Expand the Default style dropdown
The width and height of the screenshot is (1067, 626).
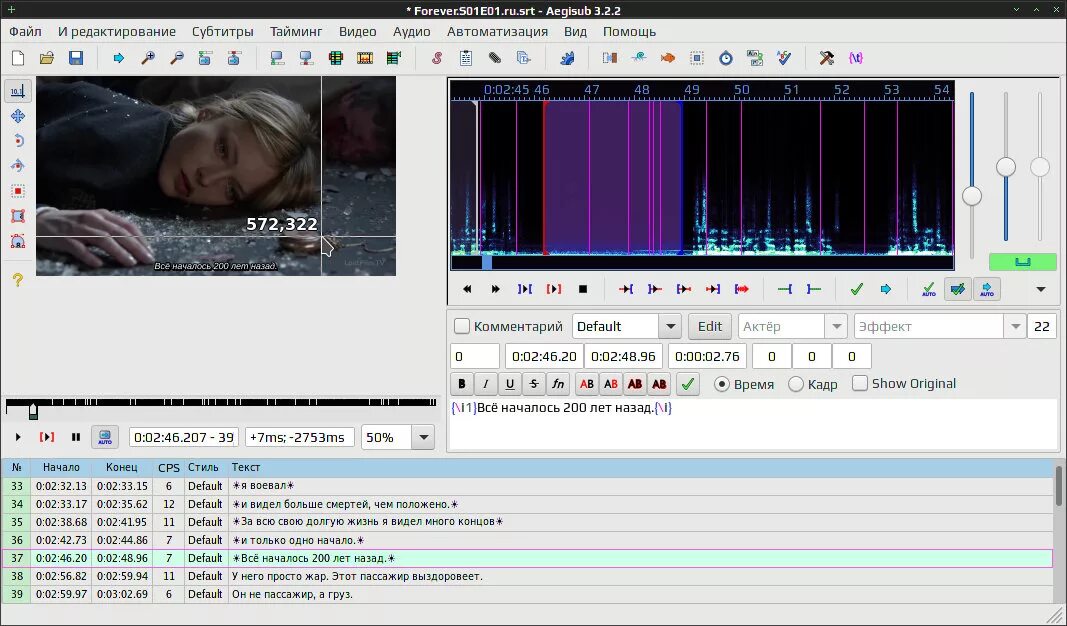point(670,326)
